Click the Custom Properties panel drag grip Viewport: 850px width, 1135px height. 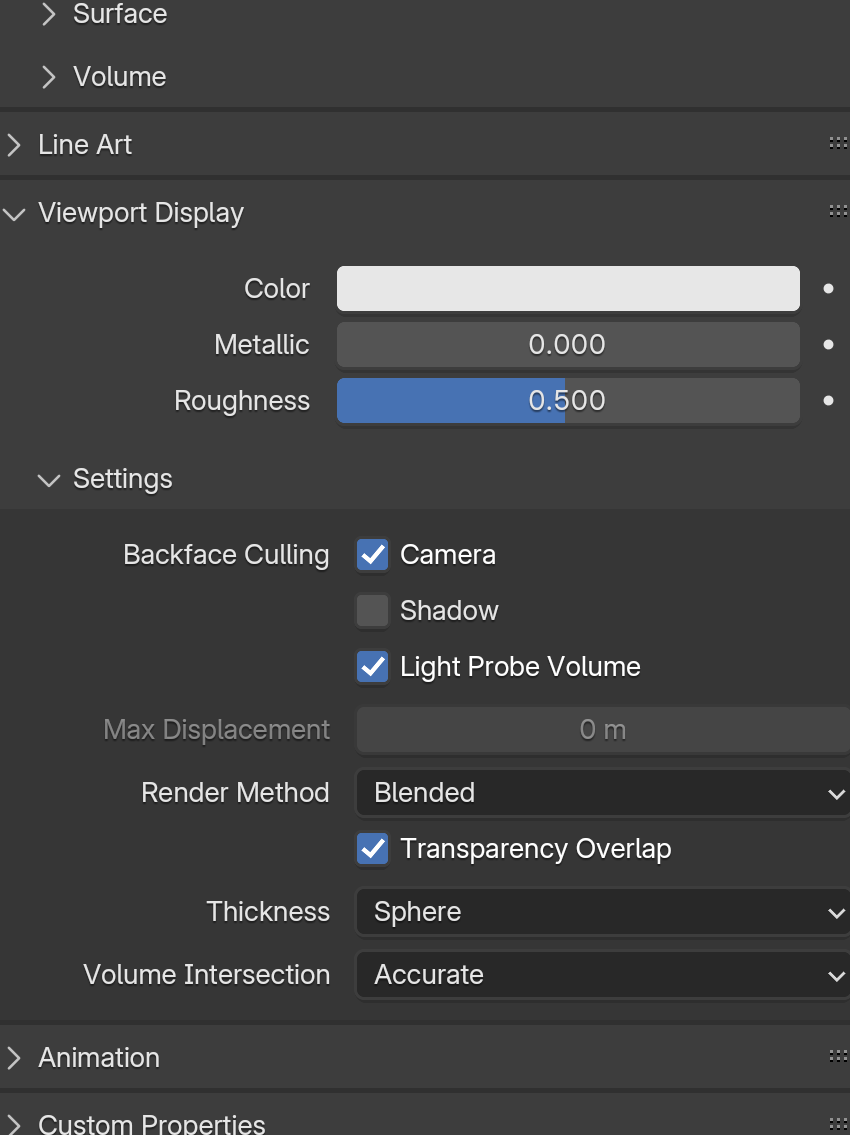coord(838,1123)
